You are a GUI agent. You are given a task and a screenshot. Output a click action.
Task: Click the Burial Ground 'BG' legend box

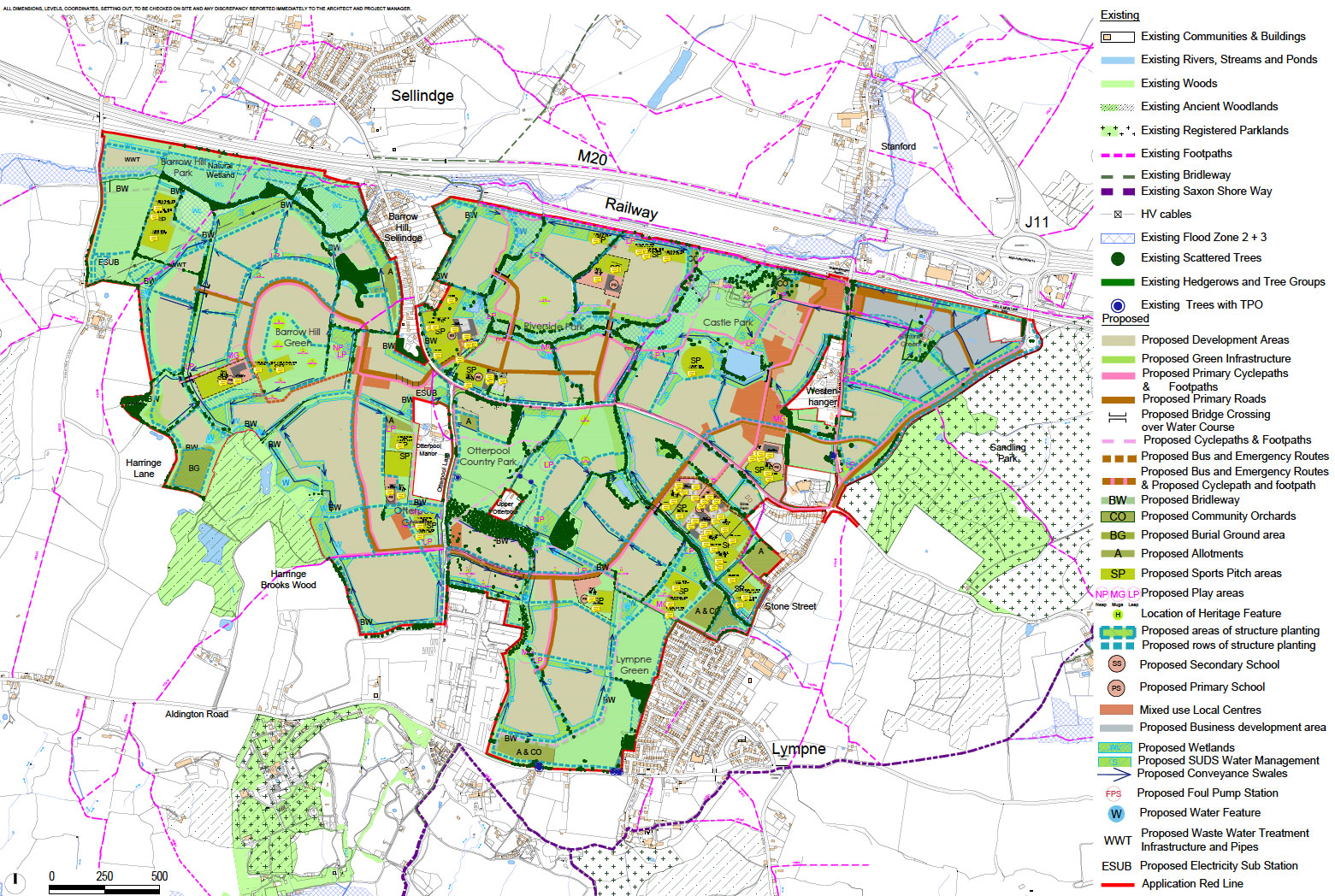[x=1118, y=535]
